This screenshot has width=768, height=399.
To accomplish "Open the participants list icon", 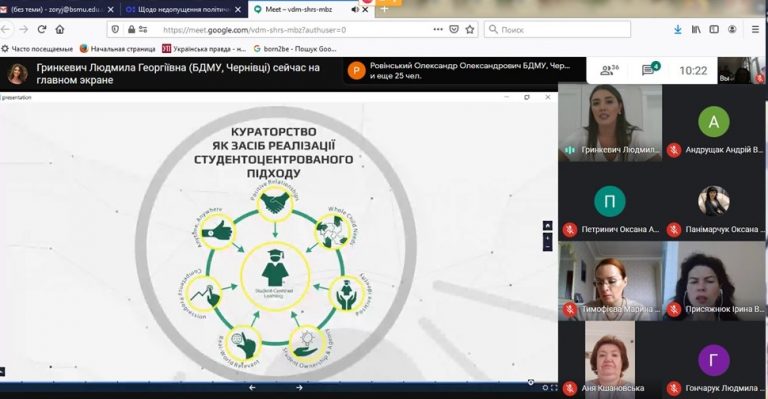I will [609, 70].
